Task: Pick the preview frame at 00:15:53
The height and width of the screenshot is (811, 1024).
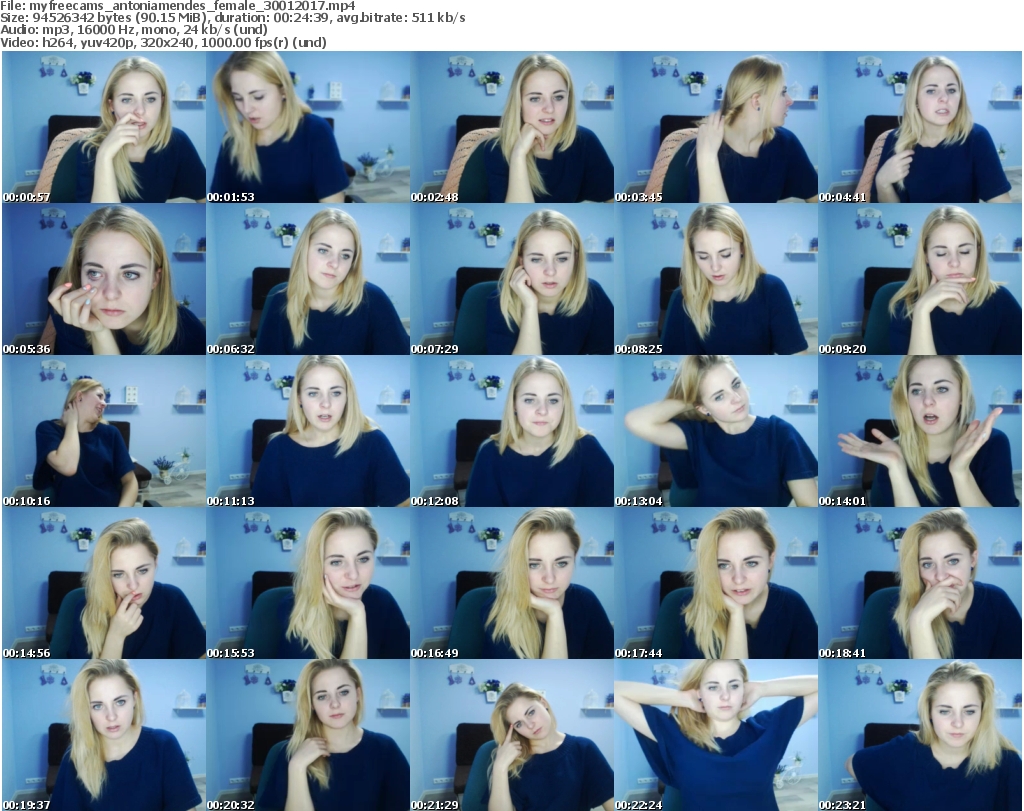Action: [x=308, y=583]
